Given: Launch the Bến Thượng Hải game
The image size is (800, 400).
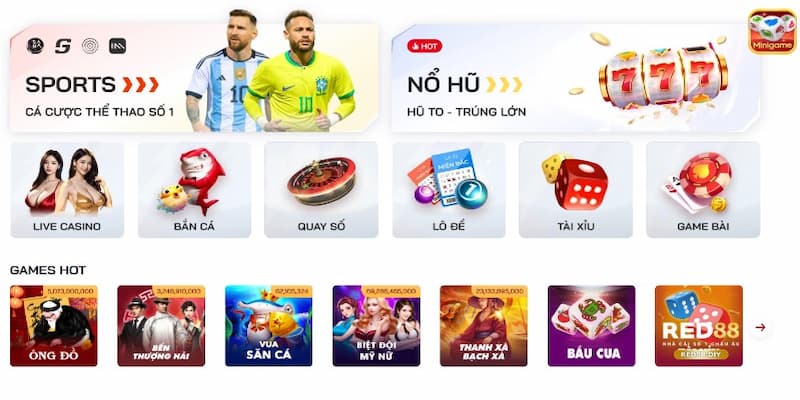Looking at the screenshot, I should click(161, 326).
